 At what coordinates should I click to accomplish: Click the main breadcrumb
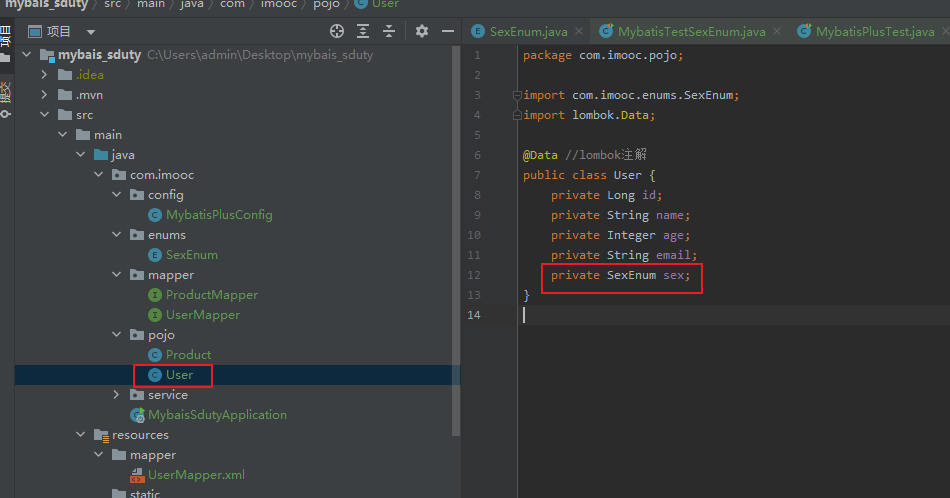click(151, 4)
